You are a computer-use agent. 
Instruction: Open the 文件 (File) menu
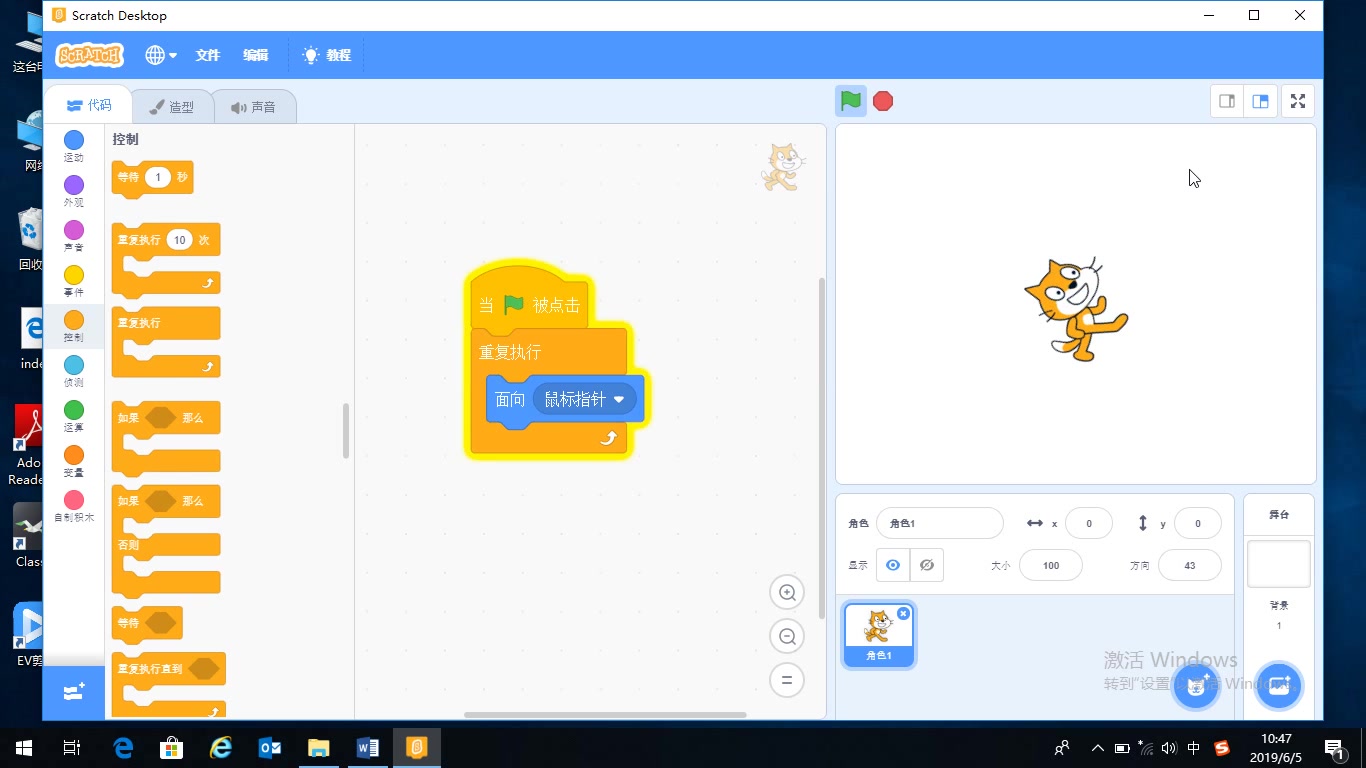click(x=207, y=55)
